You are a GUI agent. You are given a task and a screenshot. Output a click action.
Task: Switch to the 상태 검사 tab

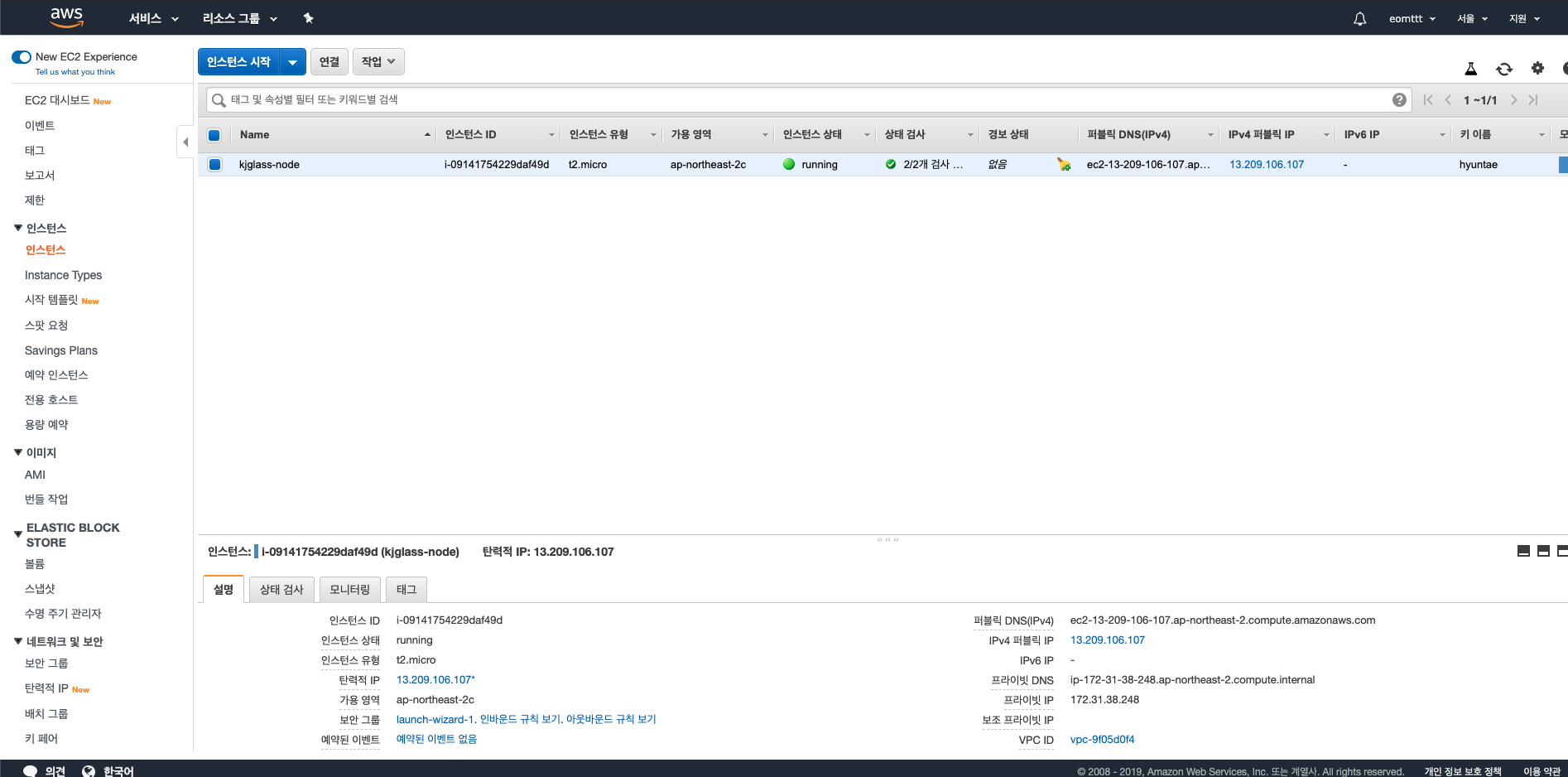point(281,590)
